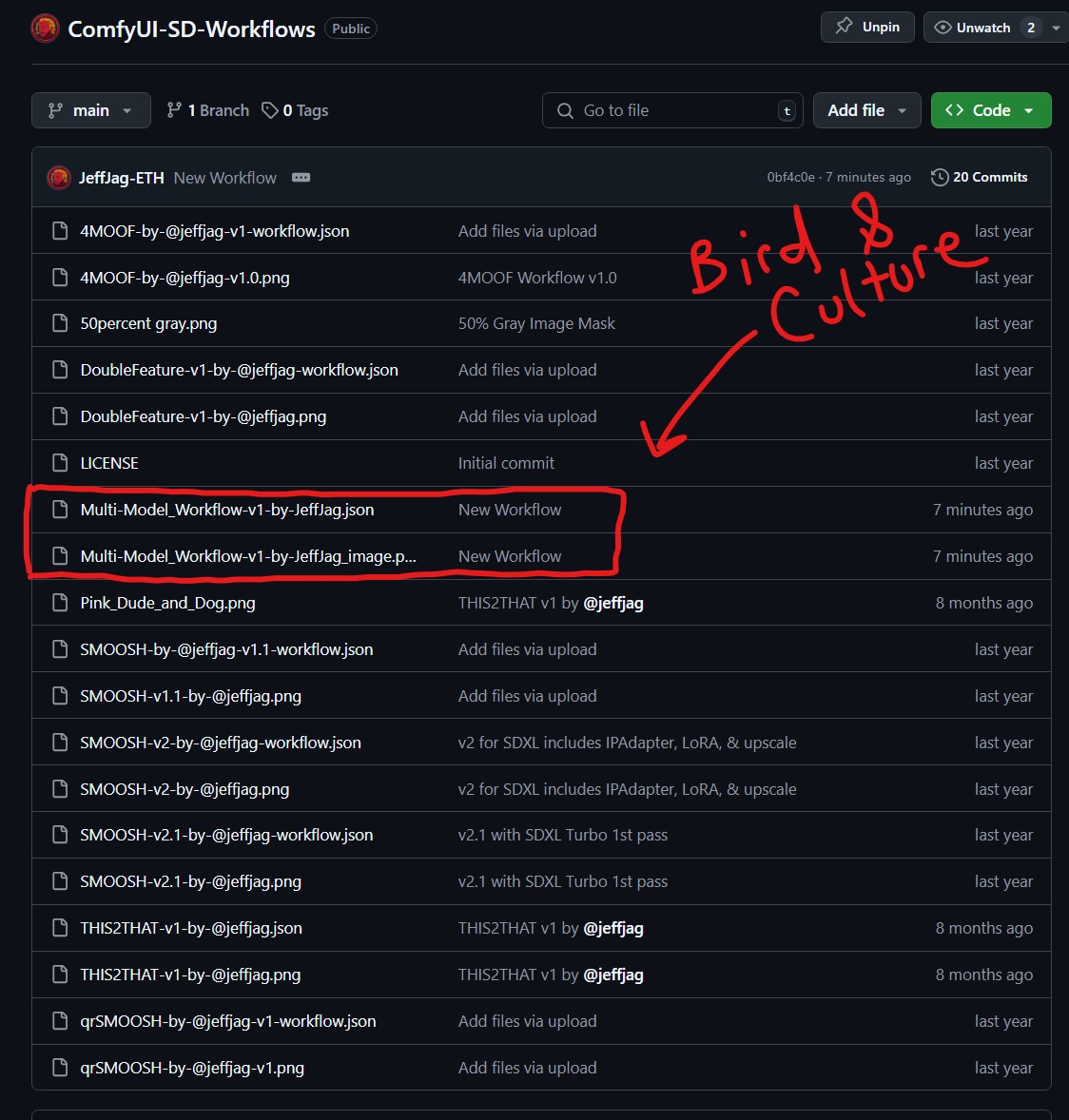This screenshot has width=1069, height=1120.
Task: Click the repository owner avatar beside ComfyUI-SD-Workflows
Action: pos(45,29)
